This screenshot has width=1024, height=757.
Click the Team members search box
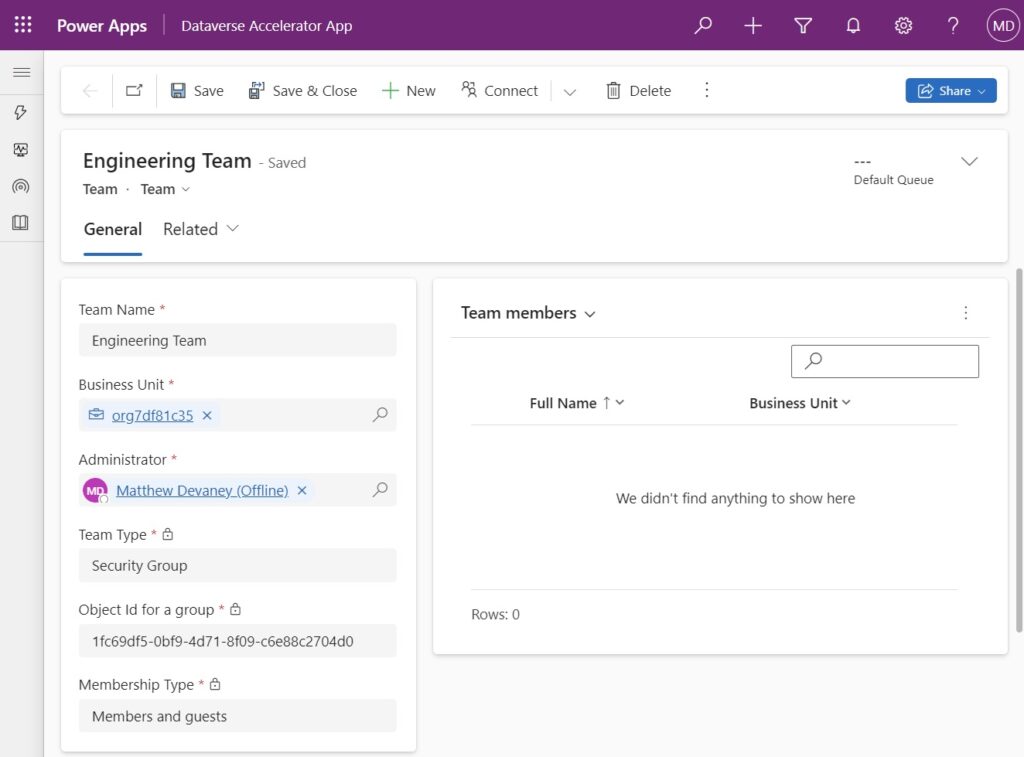885,361
